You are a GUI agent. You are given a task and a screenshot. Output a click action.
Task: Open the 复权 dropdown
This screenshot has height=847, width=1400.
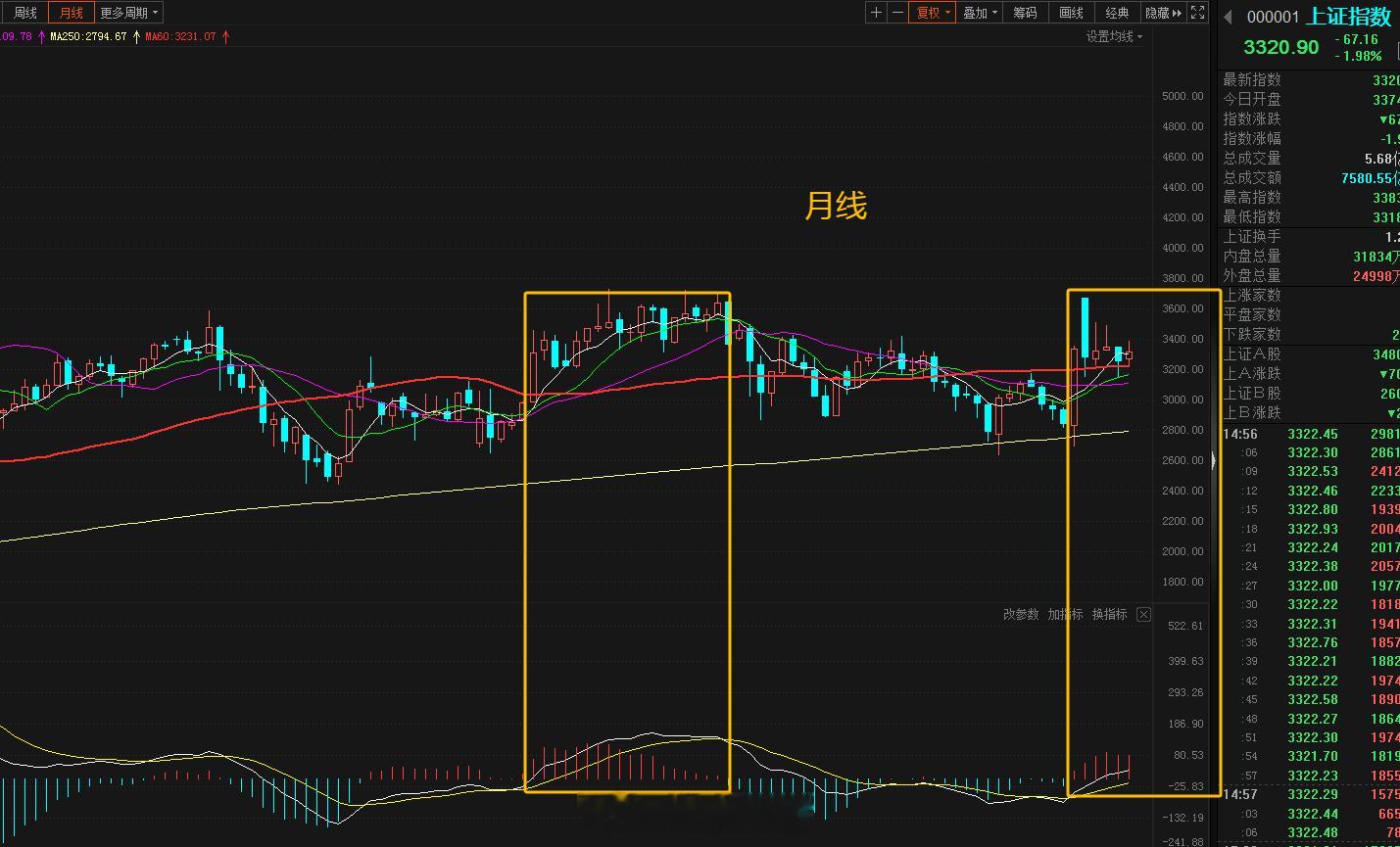[933, 13]
